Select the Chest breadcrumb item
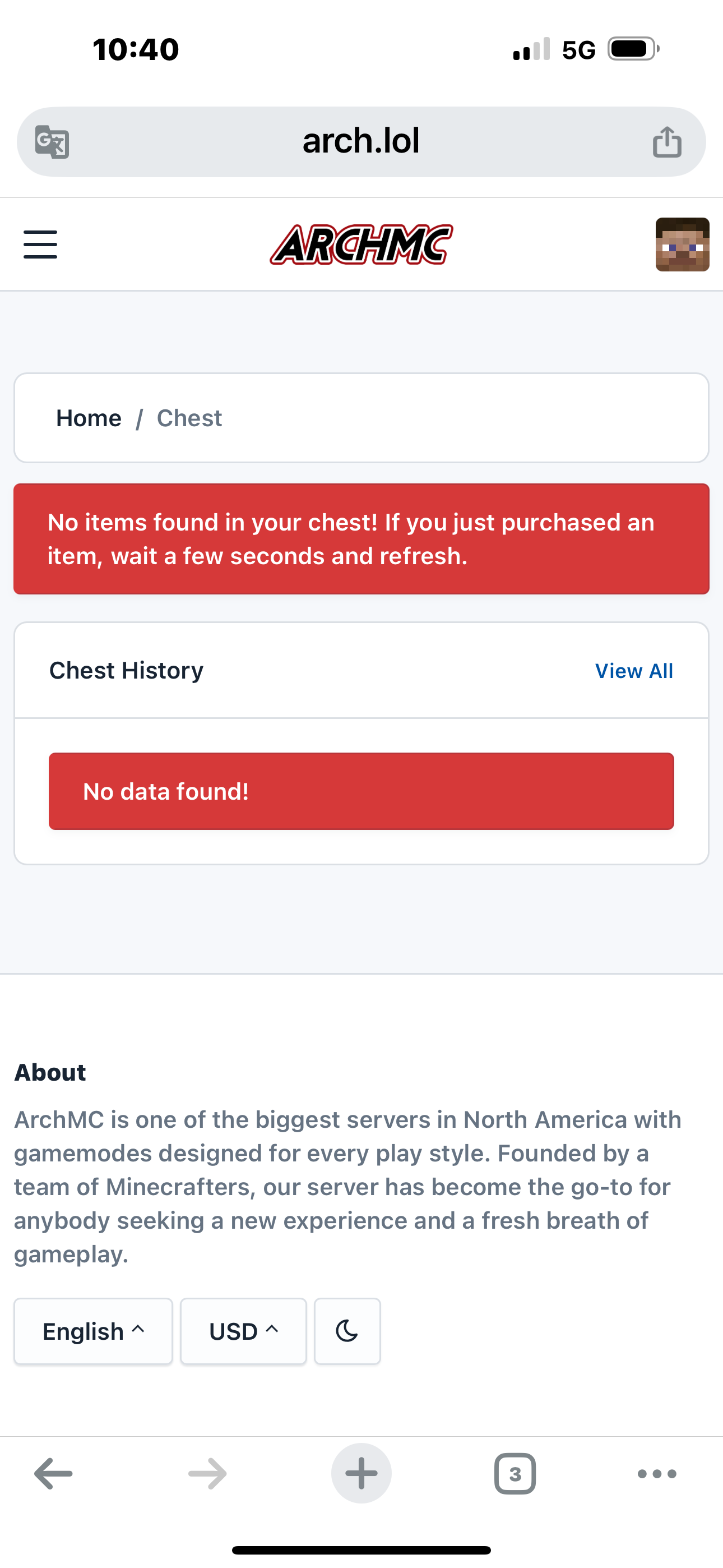 pyautogui.click(x=189, y=418)
